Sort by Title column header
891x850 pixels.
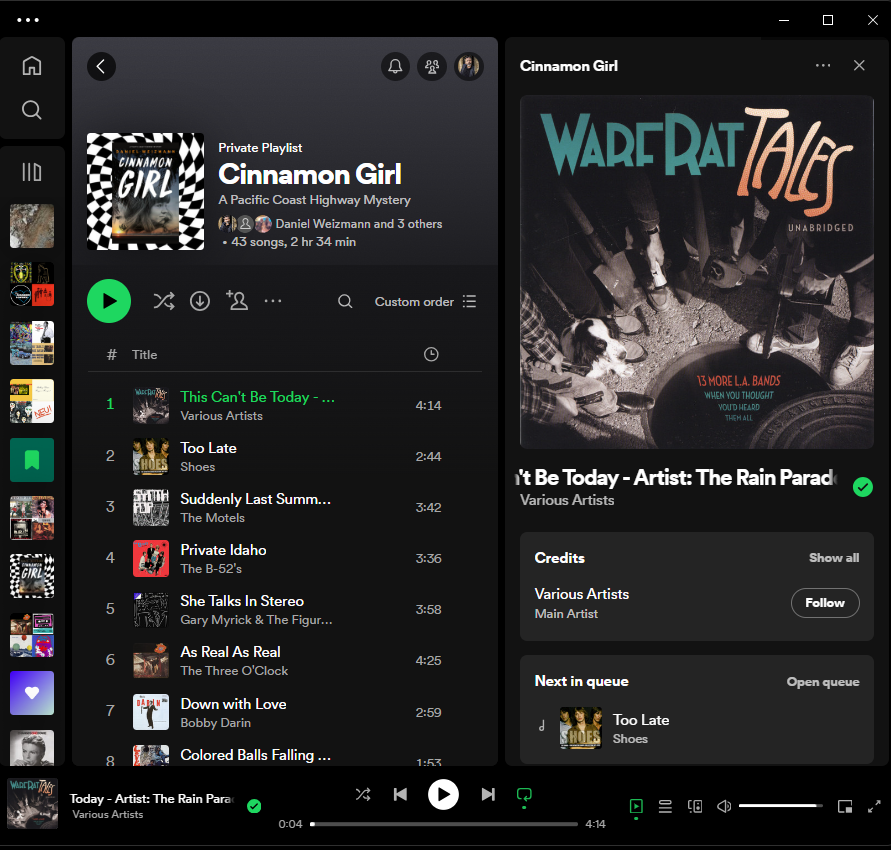coord(144,355)
